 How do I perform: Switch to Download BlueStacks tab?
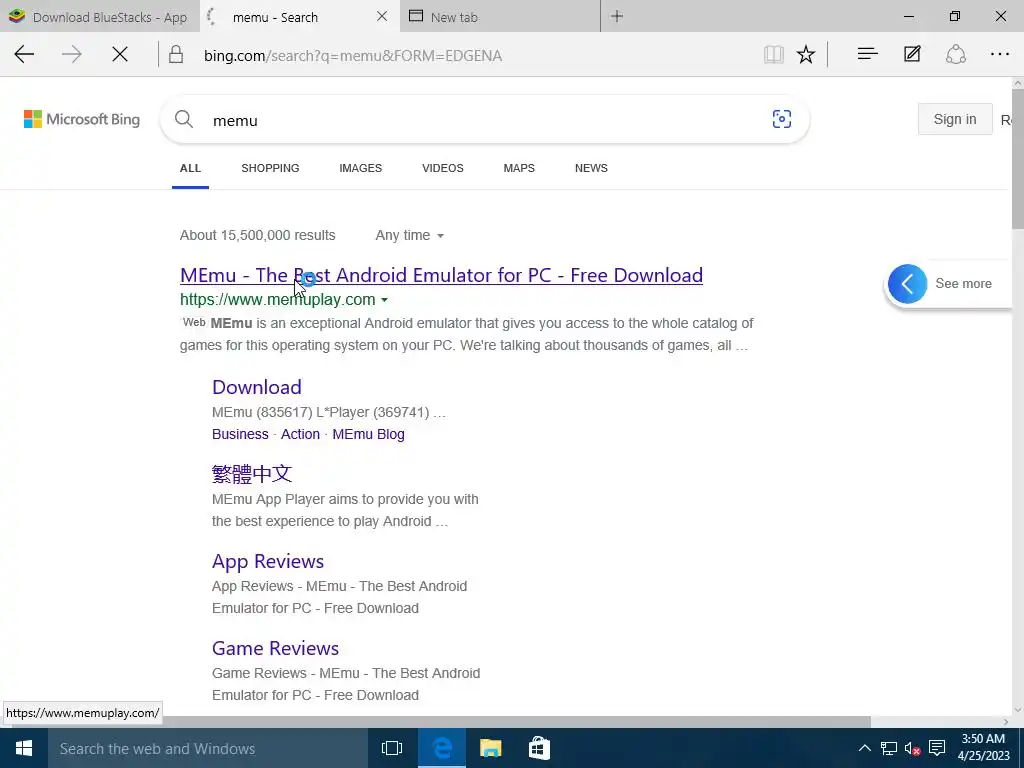click(98, 16)
